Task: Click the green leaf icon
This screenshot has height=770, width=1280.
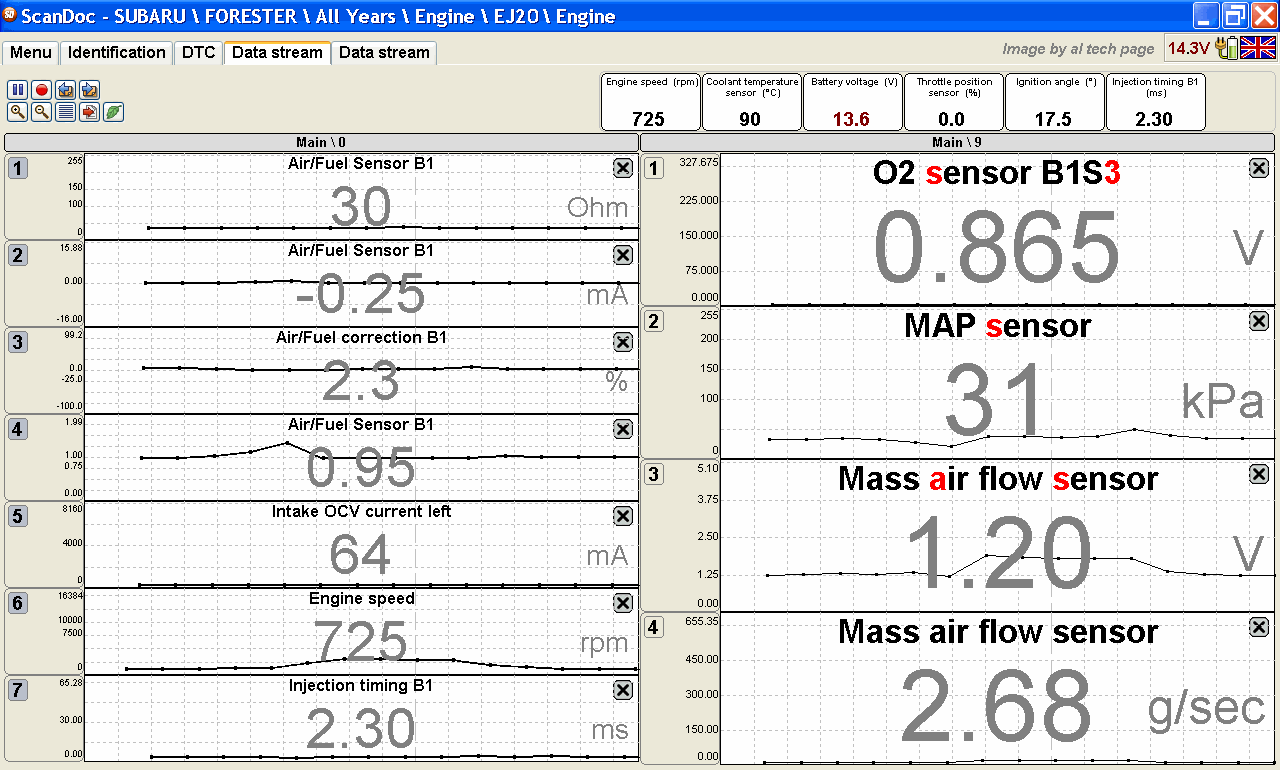Action: pyautogui.click(x=114, y=112)
